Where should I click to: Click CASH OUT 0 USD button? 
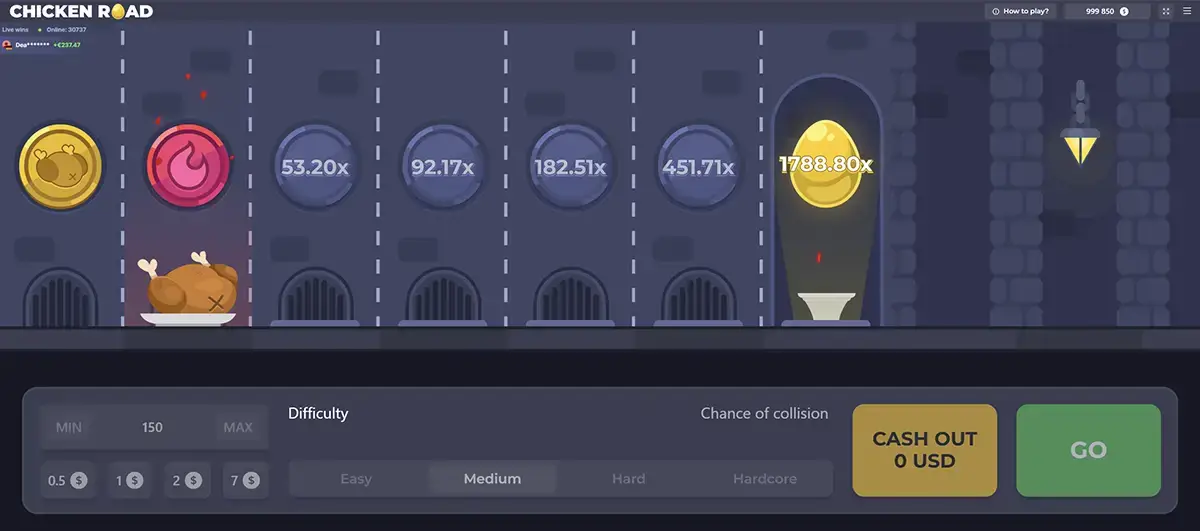[925, 451]
